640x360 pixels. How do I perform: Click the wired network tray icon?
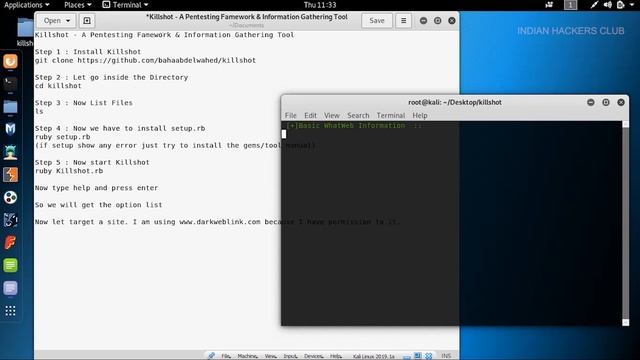pos(594,5)
